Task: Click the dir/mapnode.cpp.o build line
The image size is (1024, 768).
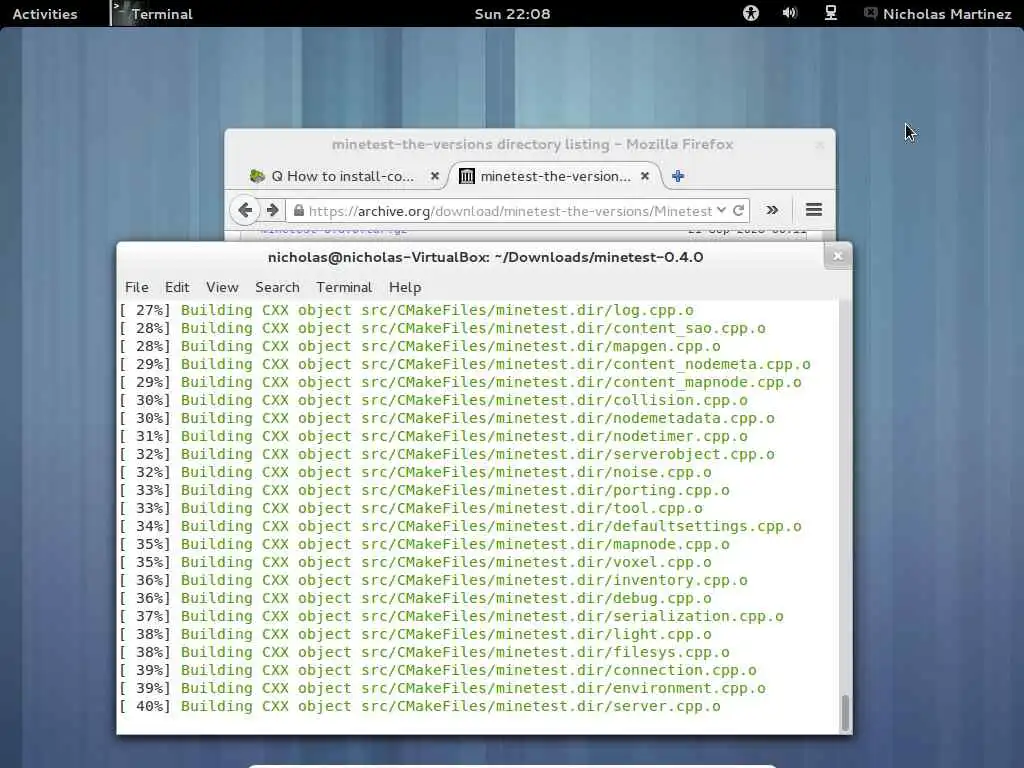Action: 424,544
